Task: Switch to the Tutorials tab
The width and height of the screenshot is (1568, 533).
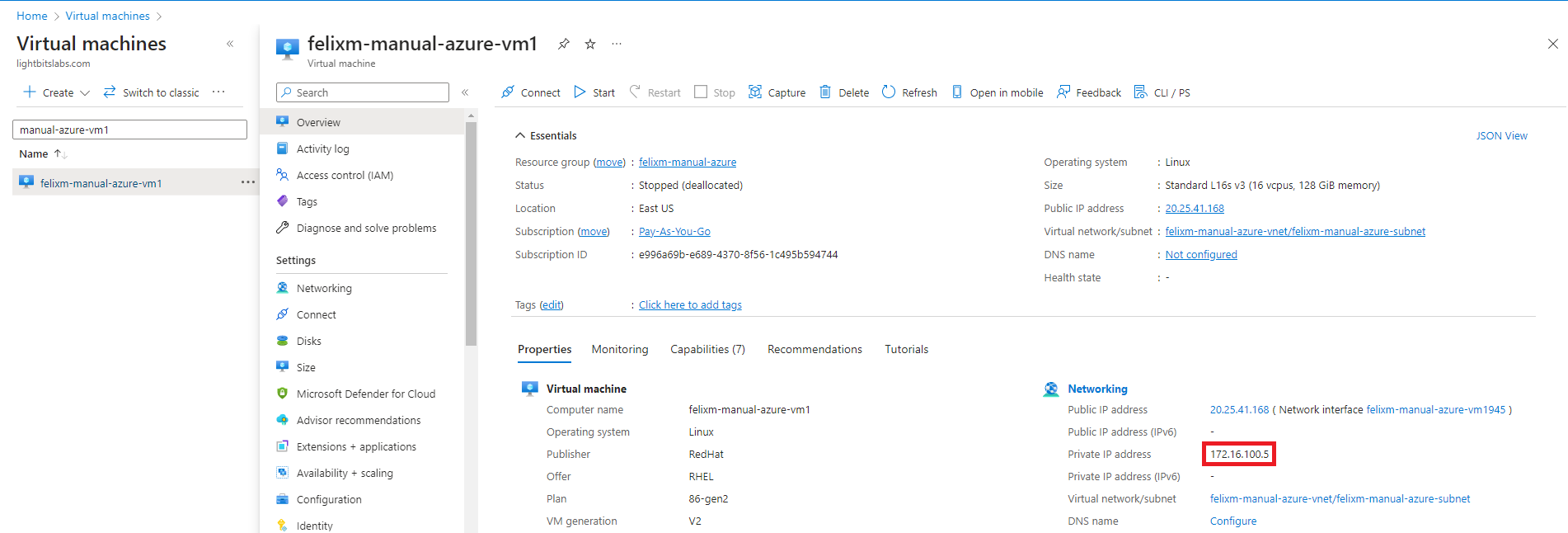Action: [906, 349]
